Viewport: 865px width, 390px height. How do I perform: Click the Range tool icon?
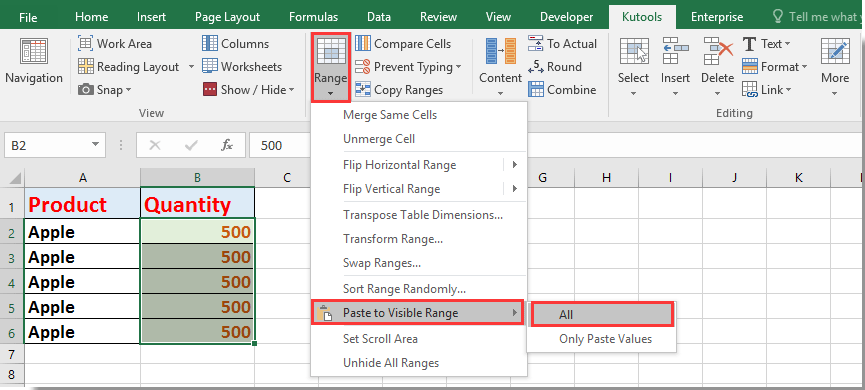click(x=331, y=51)
